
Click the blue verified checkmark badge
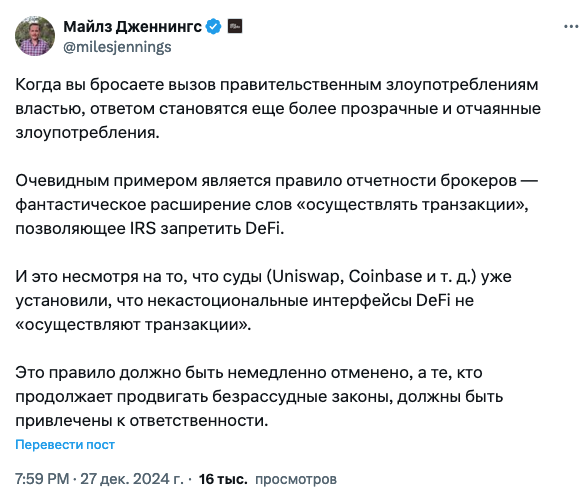pyautogui.click(x=214, y=27)
